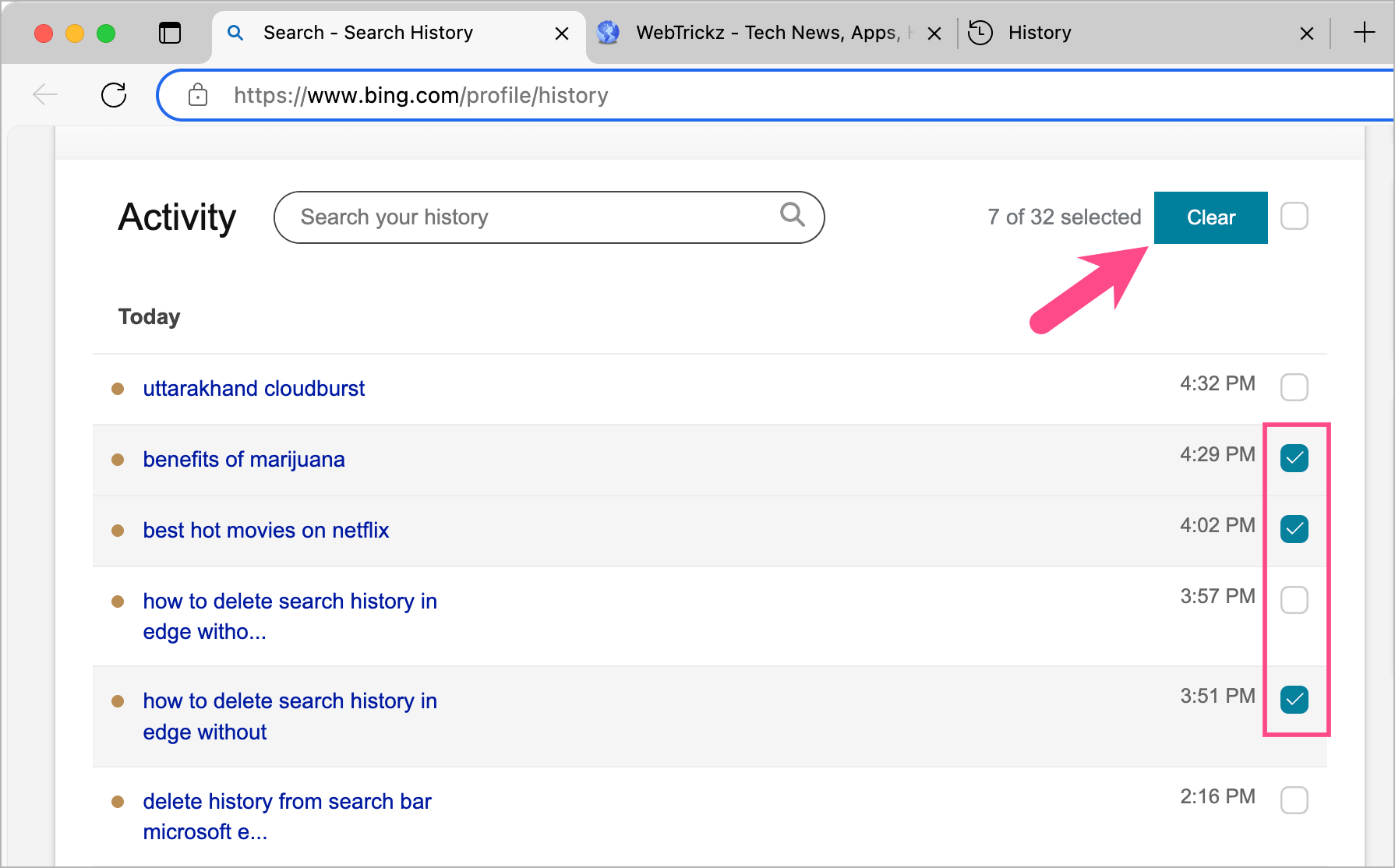Click the tab overview icon near the traffic lights
The height and width of the screenshot is (868, 1395).
tap(170, 33)
